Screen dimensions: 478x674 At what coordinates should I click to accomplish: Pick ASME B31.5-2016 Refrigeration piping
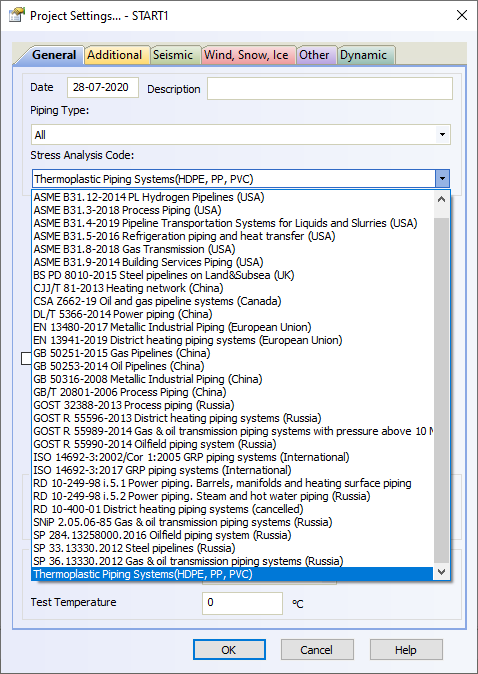(x=232, y=236)
